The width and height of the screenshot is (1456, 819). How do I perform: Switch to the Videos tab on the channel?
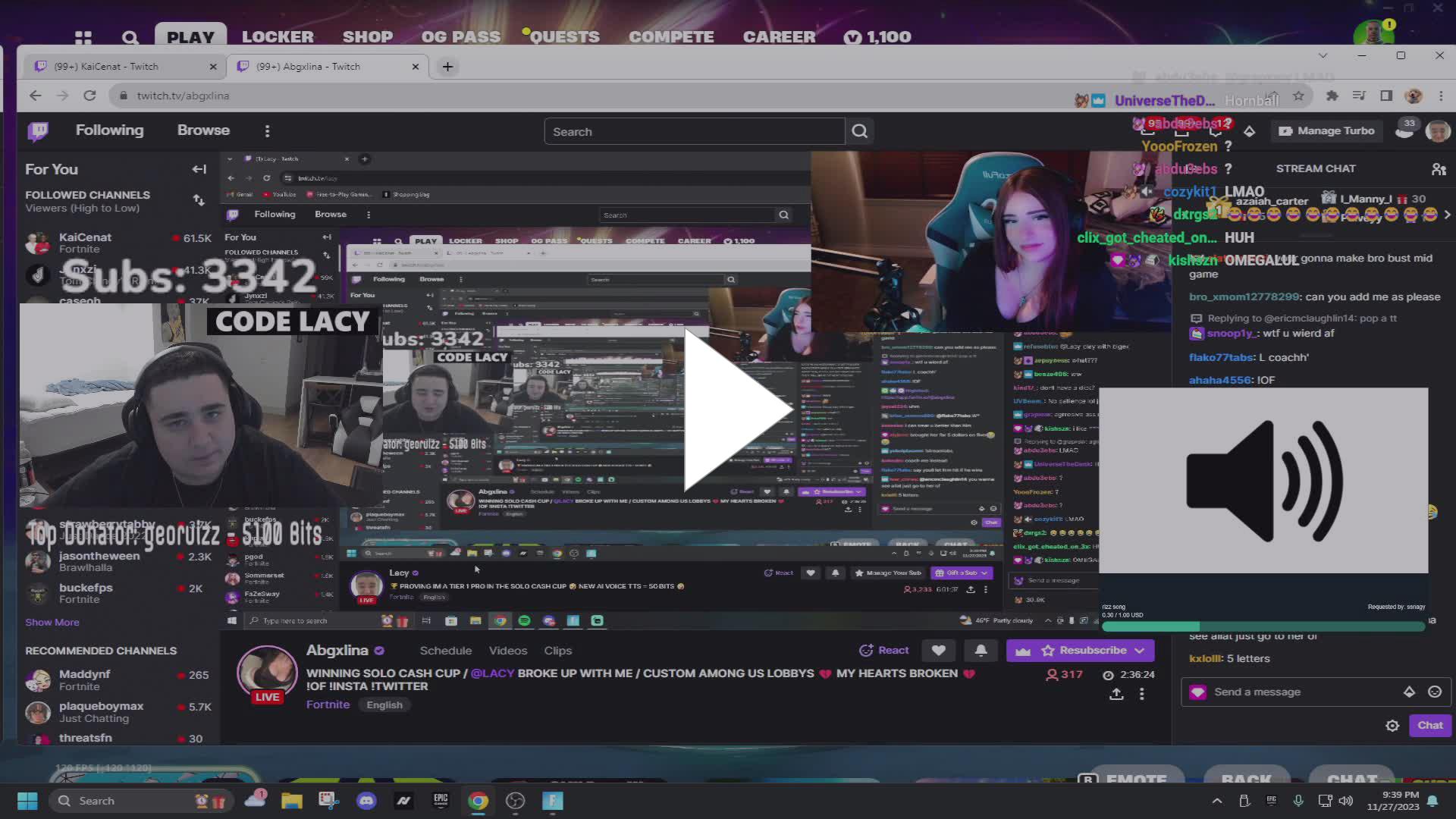(507, 650)
